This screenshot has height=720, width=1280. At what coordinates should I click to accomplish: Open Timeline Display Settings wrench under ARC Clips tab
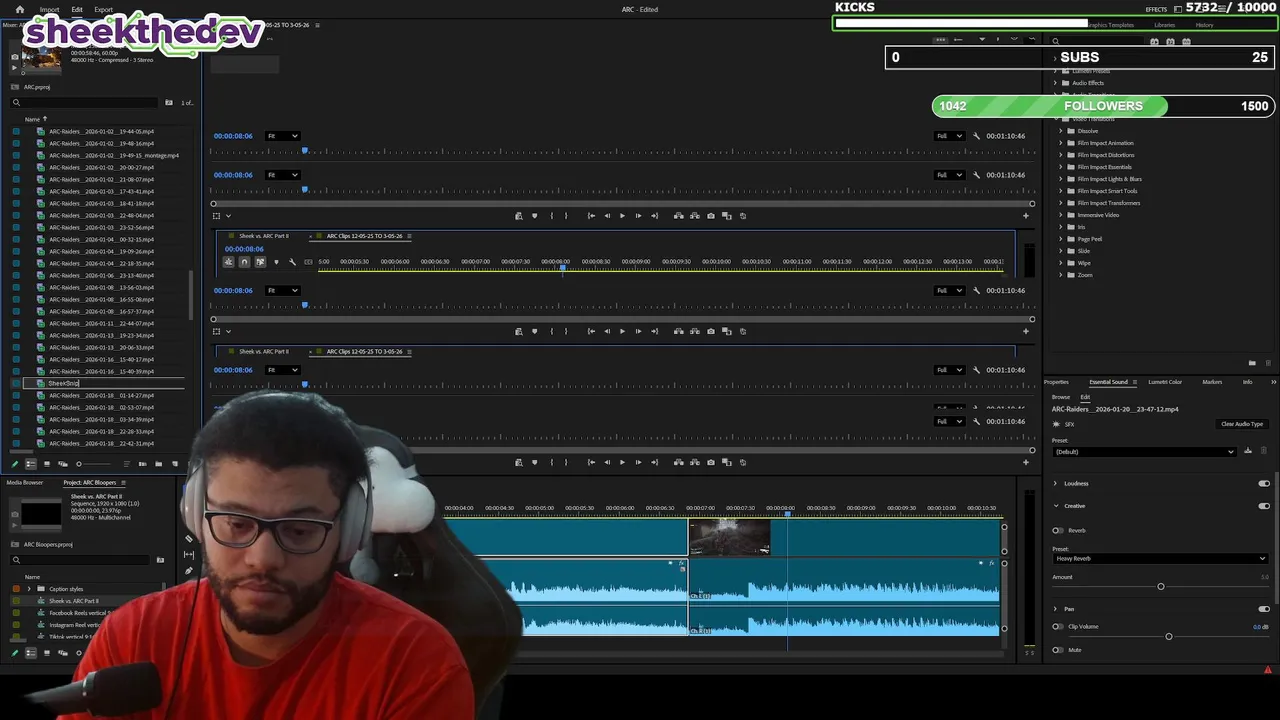tap(292, 262)
